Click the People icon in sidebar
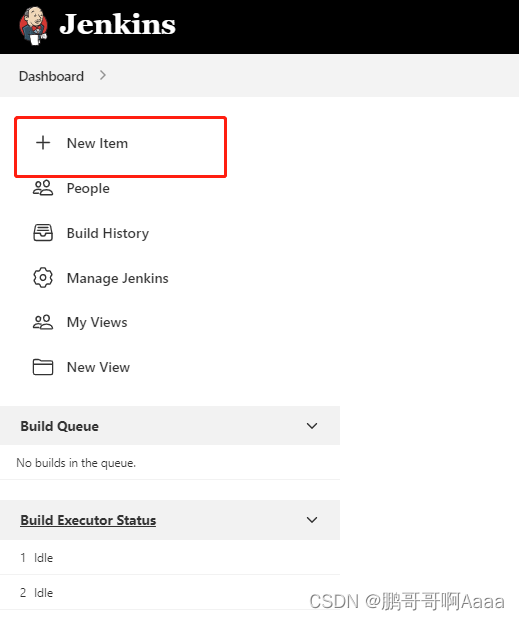The height and width of the screenshot is (620, 519). click(x=43, y=188)
